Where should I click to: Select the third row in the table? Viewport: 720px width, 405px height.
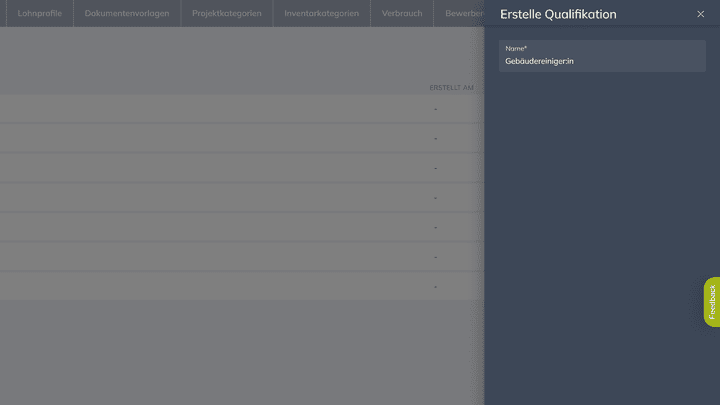240,168
